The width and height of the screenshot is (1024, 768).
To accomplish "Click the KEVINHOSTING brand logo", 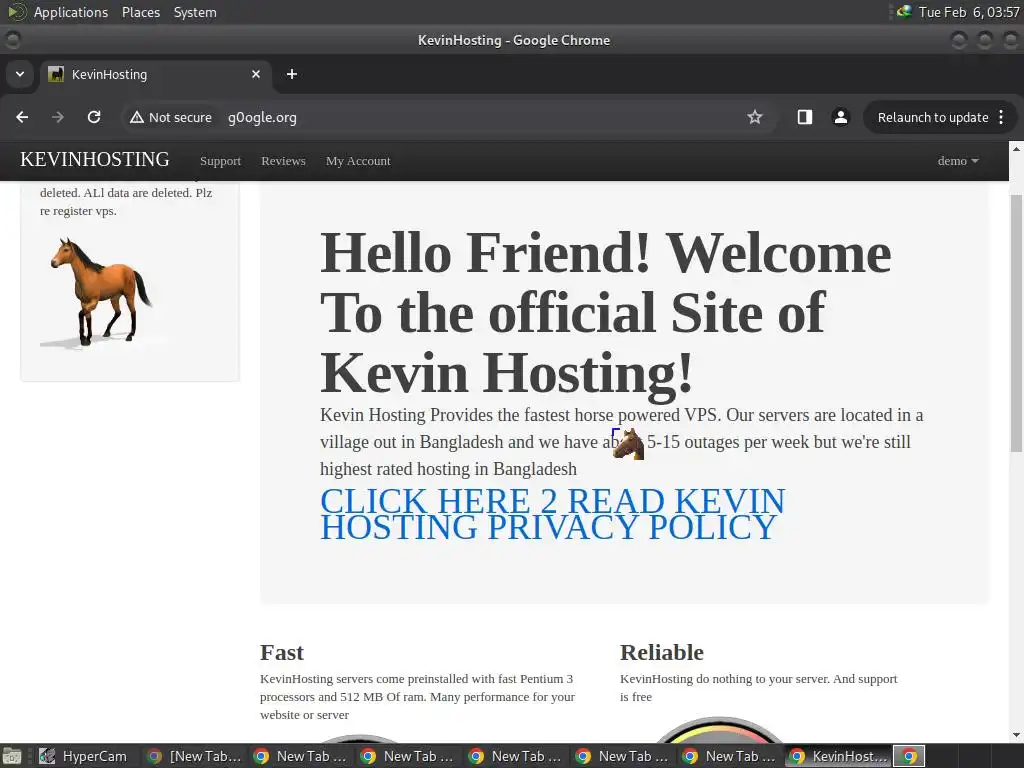I will point(95,159).
